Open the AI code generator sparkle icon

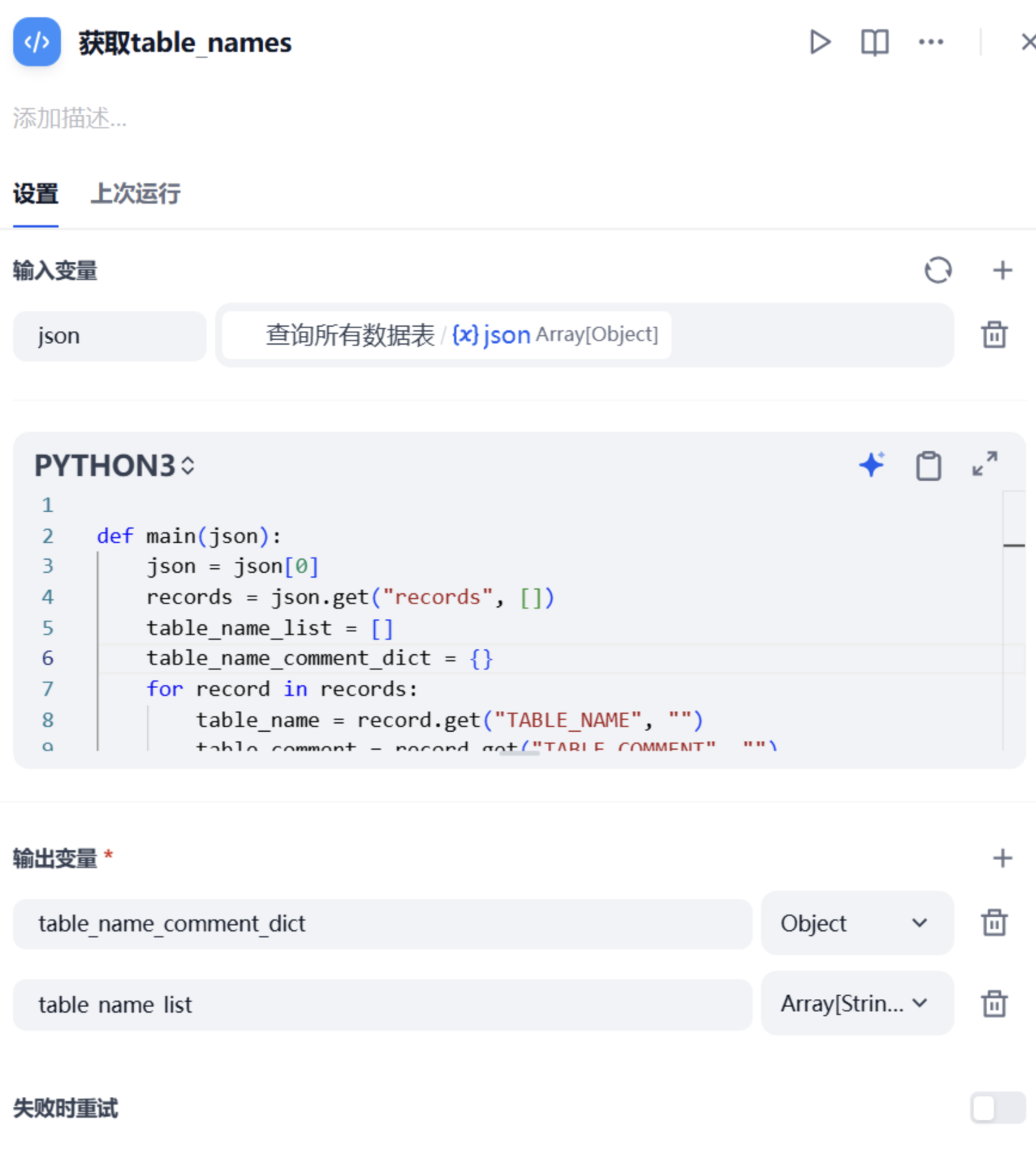[872, 465]
